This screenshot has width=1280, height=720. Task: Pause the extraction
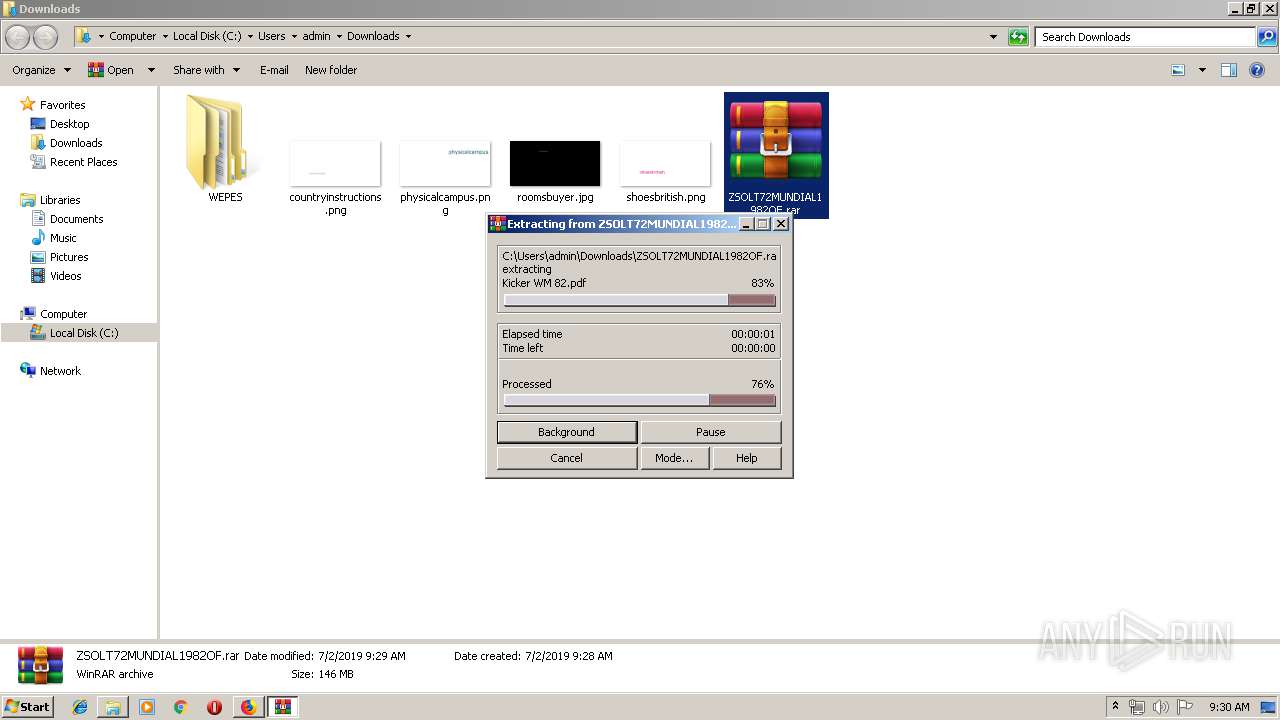[x=710, y=432]
